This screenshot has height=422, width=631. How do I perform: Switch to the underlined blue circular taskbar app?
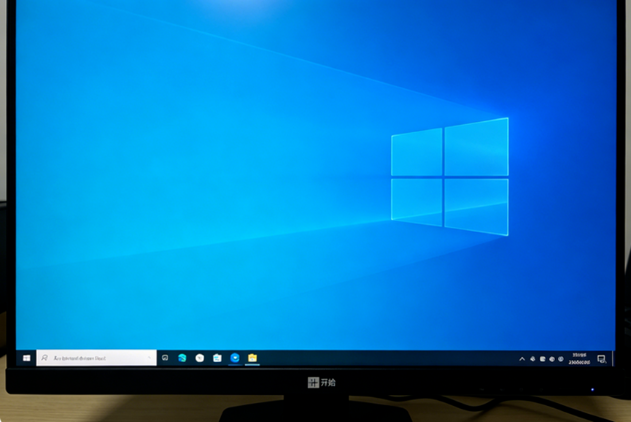(235, 358)
